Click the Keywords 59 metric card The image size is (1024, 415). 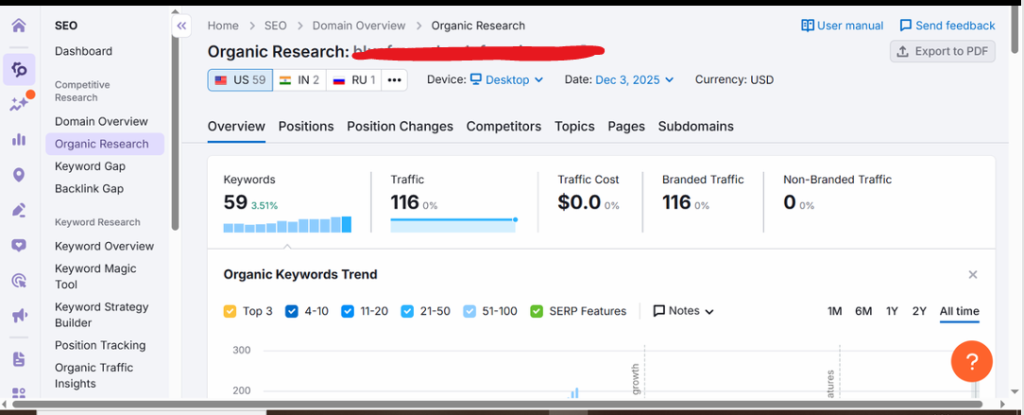point(287,202)
